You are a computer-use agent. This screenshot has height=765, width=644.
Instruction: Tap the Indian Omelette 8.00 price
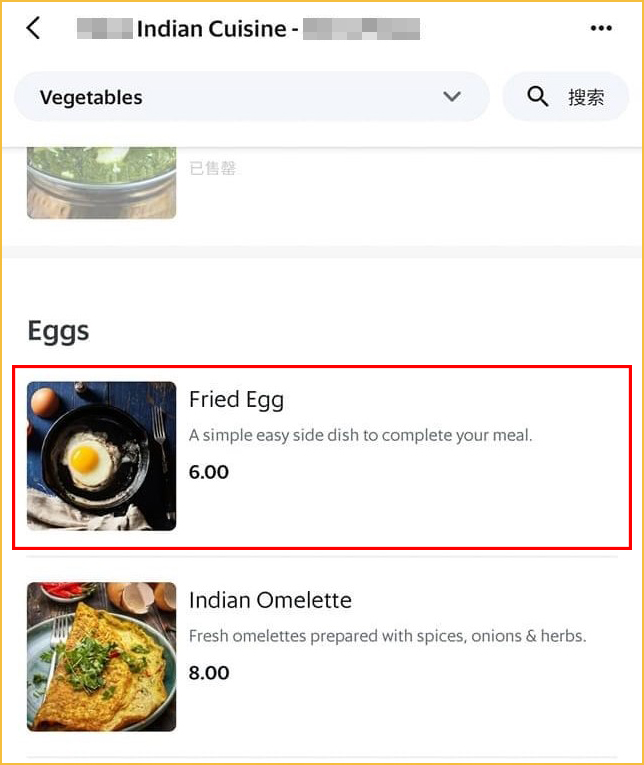209,673
